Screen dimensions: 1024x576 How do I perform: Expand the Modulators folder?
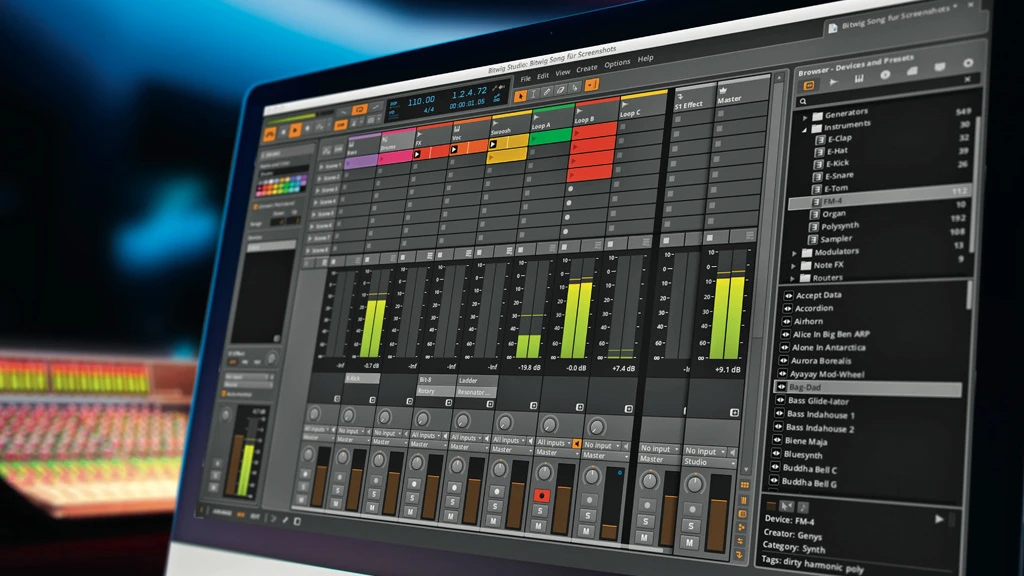795,253
